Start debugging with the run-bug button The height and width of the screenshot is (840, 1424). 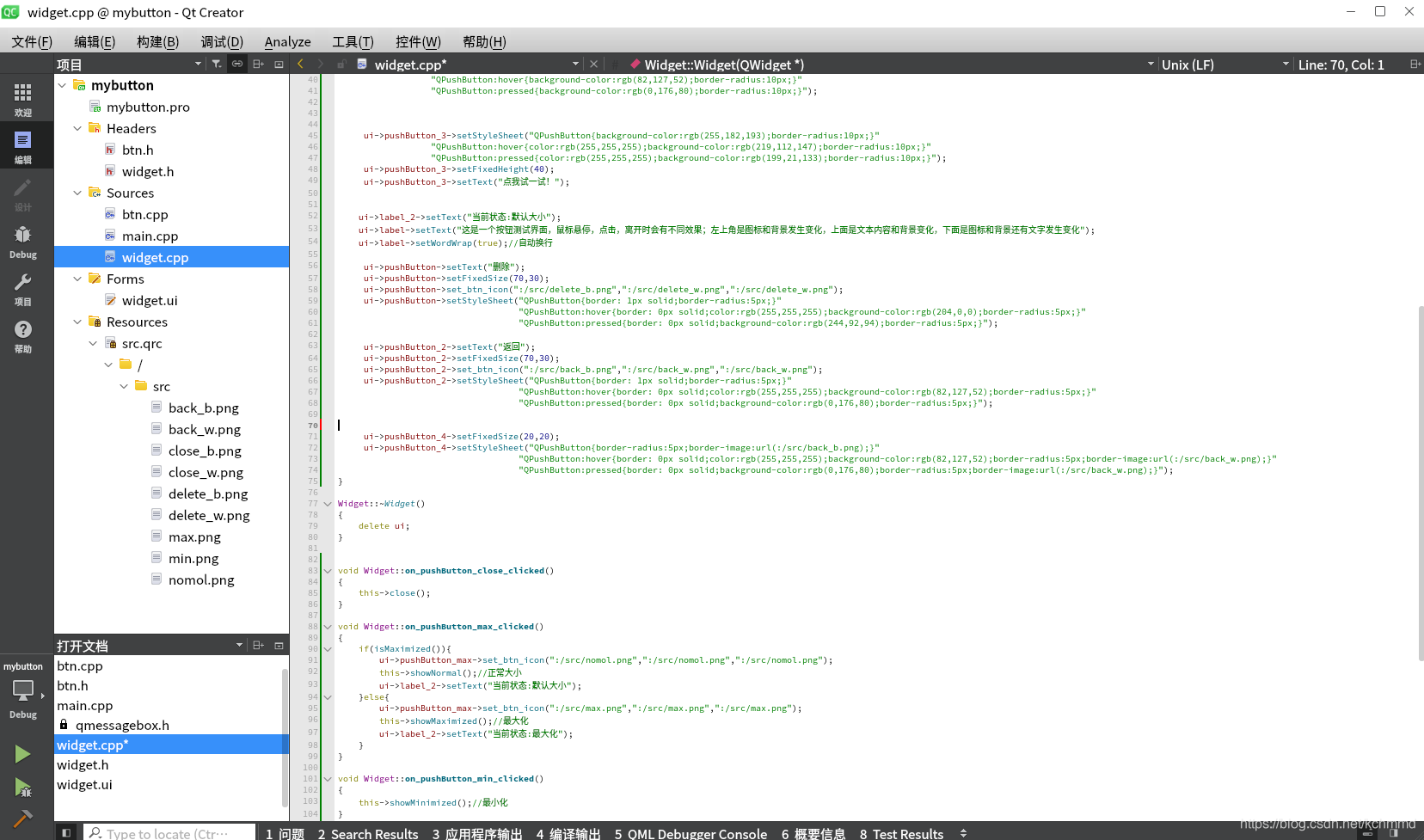pyautogui.click(x=23, y=787)
